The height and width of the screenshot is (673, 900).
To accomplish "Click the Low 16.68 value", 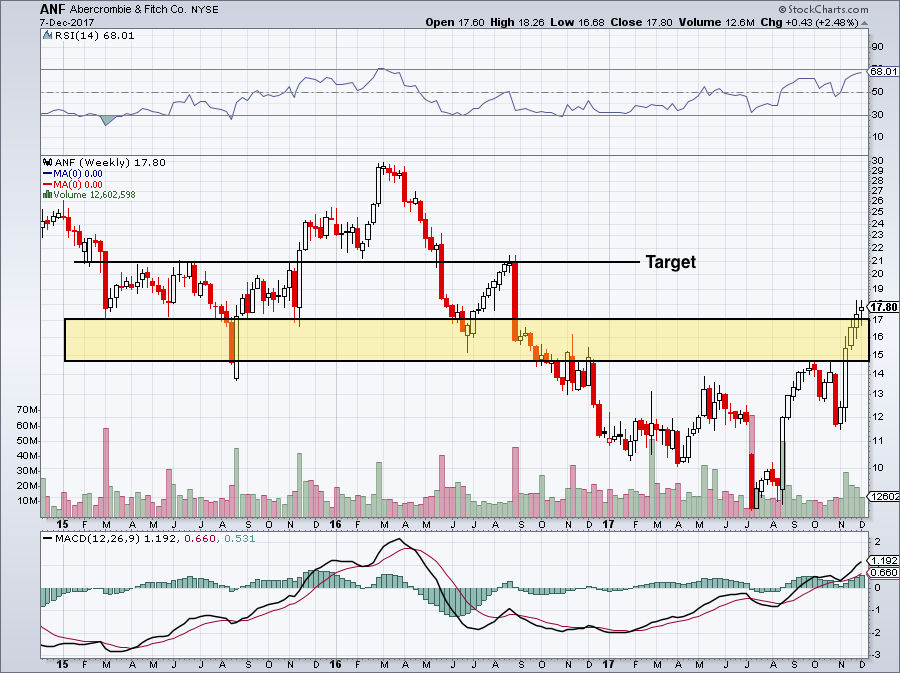I will pyautogui.click(x=577, y=22).
